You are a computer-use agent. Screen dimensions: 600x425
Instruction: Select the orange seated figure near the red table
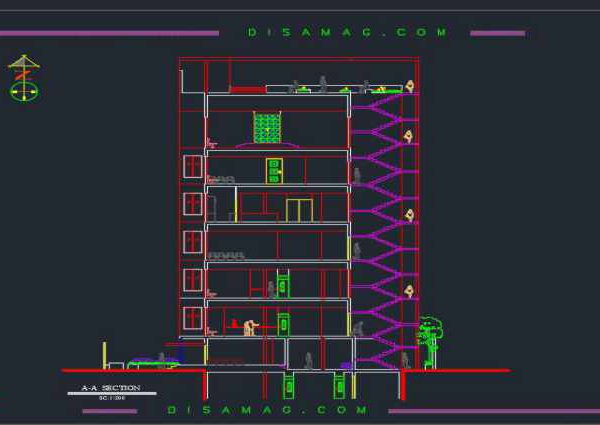(x=250, y=326)
